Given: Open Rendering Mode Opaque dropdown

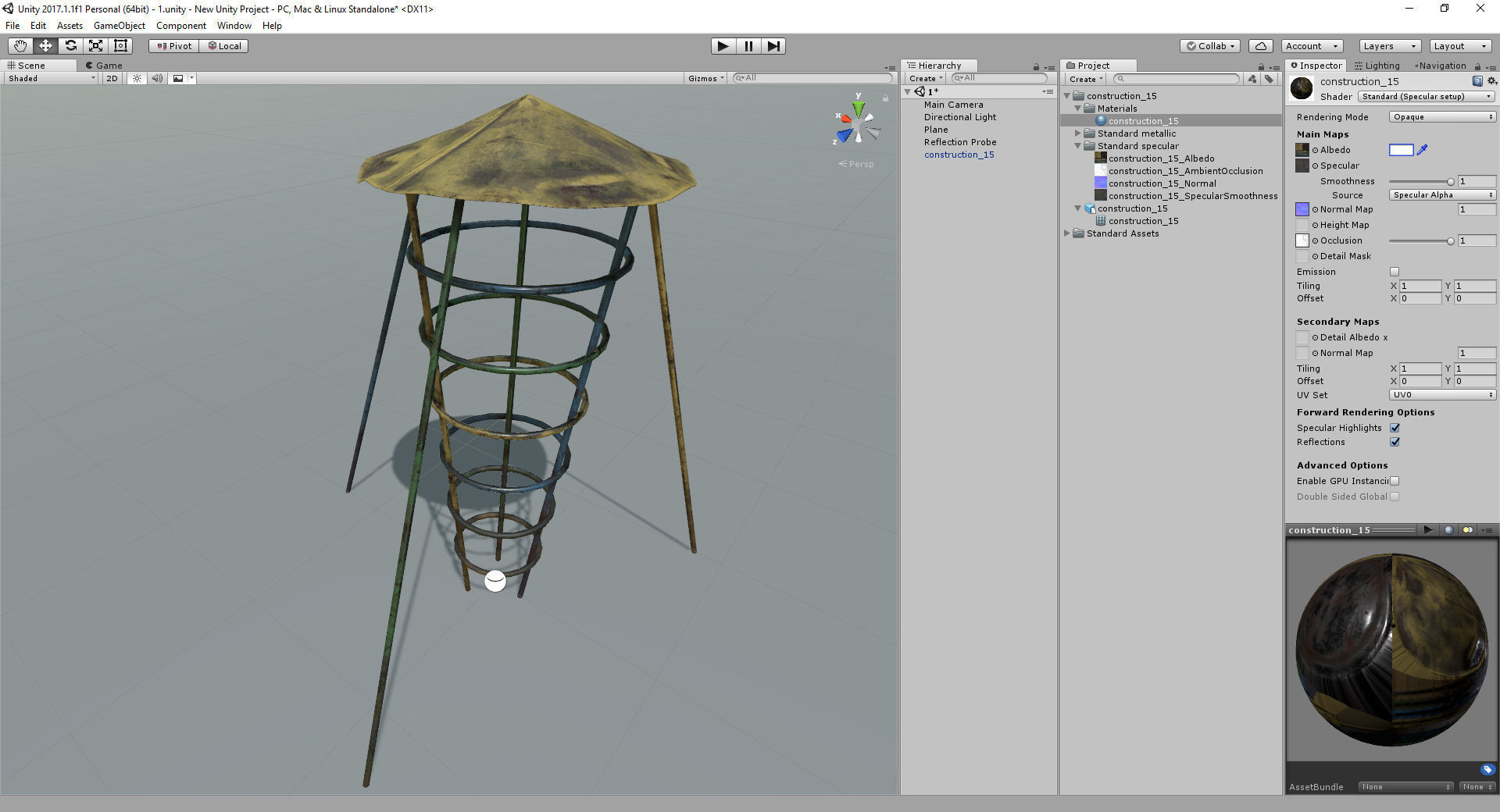Looking at the screenshot, I should (1442, 117).
